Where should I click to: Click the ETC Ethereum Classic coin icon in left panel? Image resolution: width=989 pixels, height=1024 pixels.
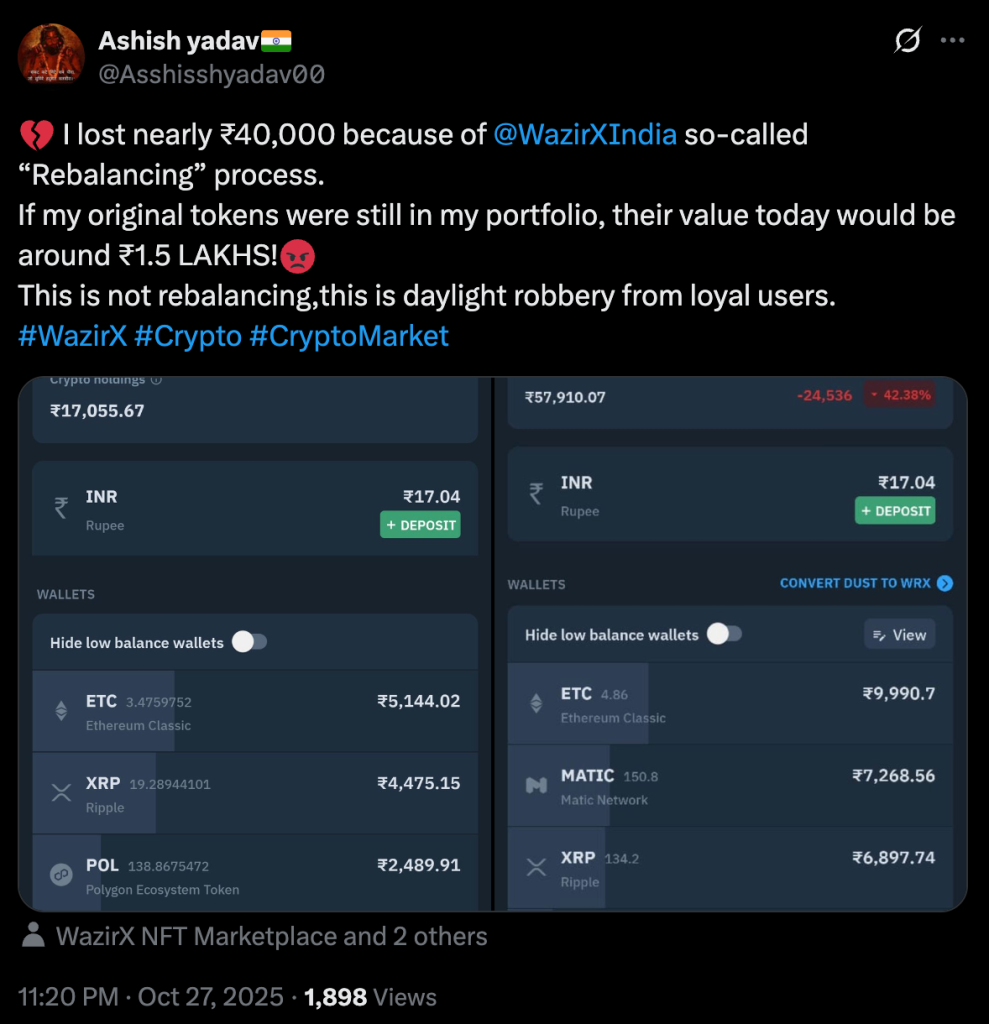point(61,711)
